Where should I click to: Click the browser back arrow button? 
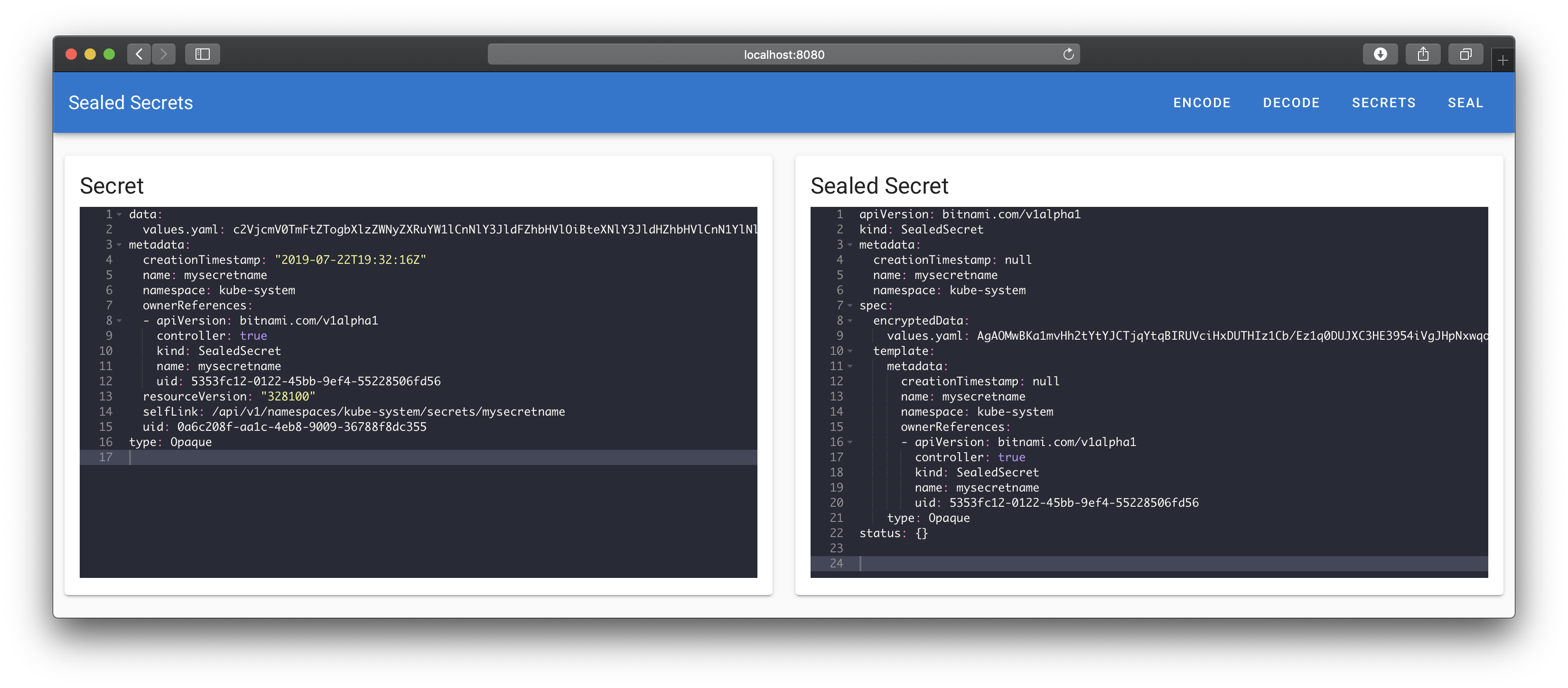139,54
